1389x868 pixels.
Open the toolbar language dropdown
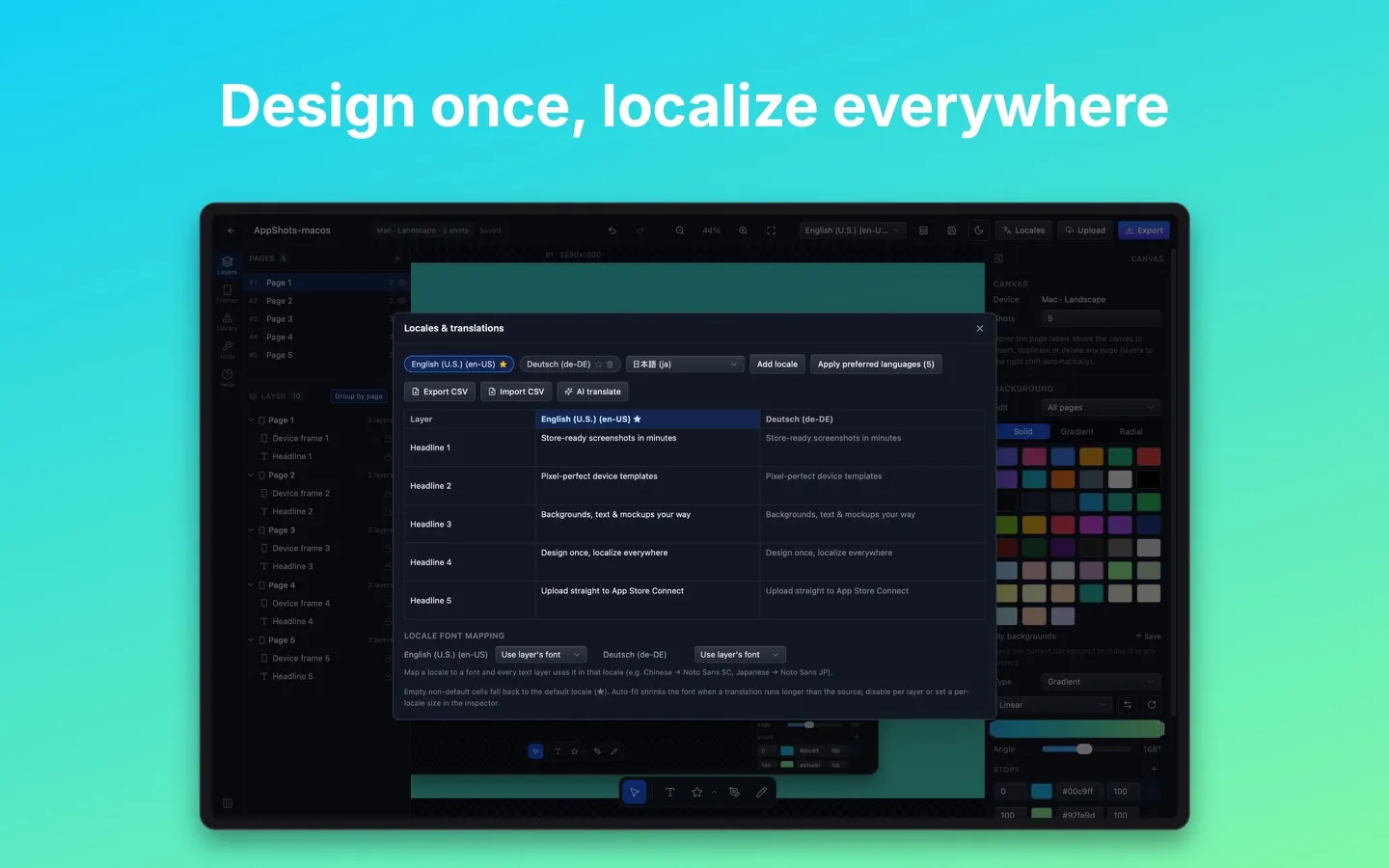point(853,231)
